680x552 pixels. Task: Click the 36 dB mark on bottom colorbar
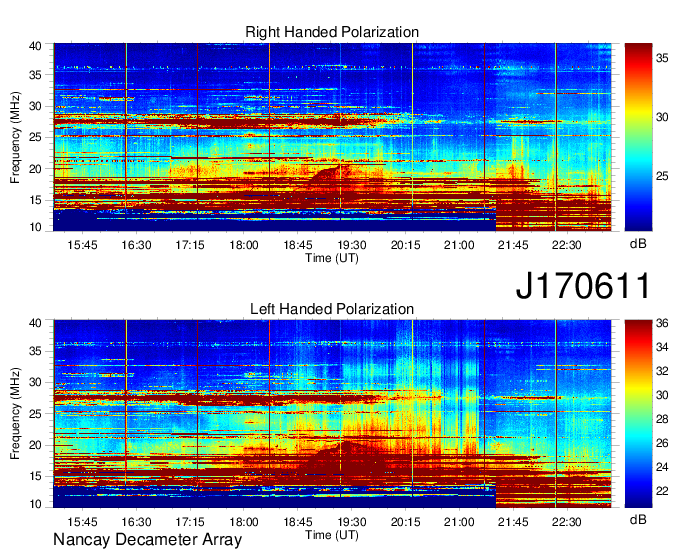point(662,323)
